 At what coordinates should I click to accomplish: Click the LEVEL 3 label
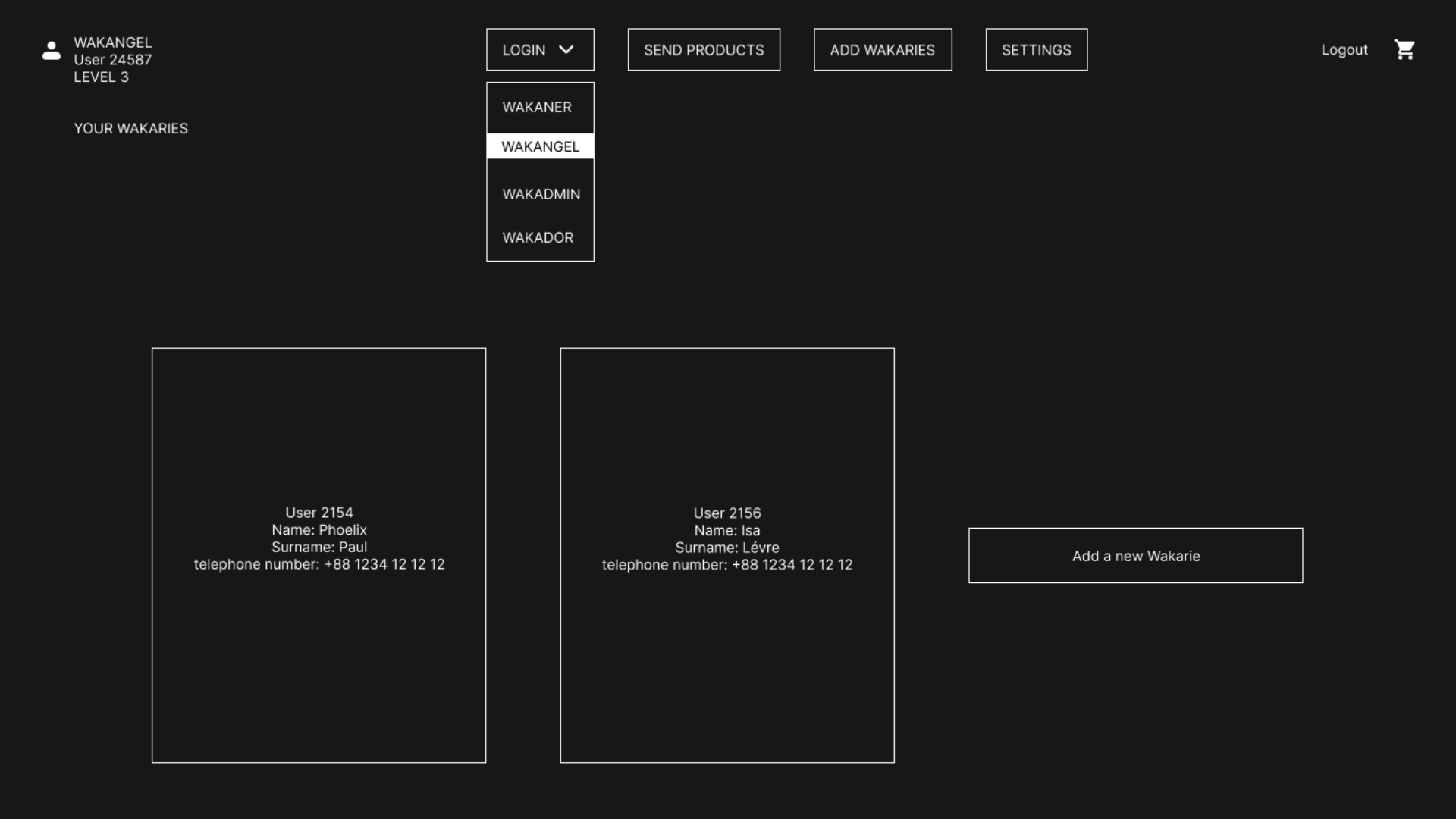coord(101,77)
